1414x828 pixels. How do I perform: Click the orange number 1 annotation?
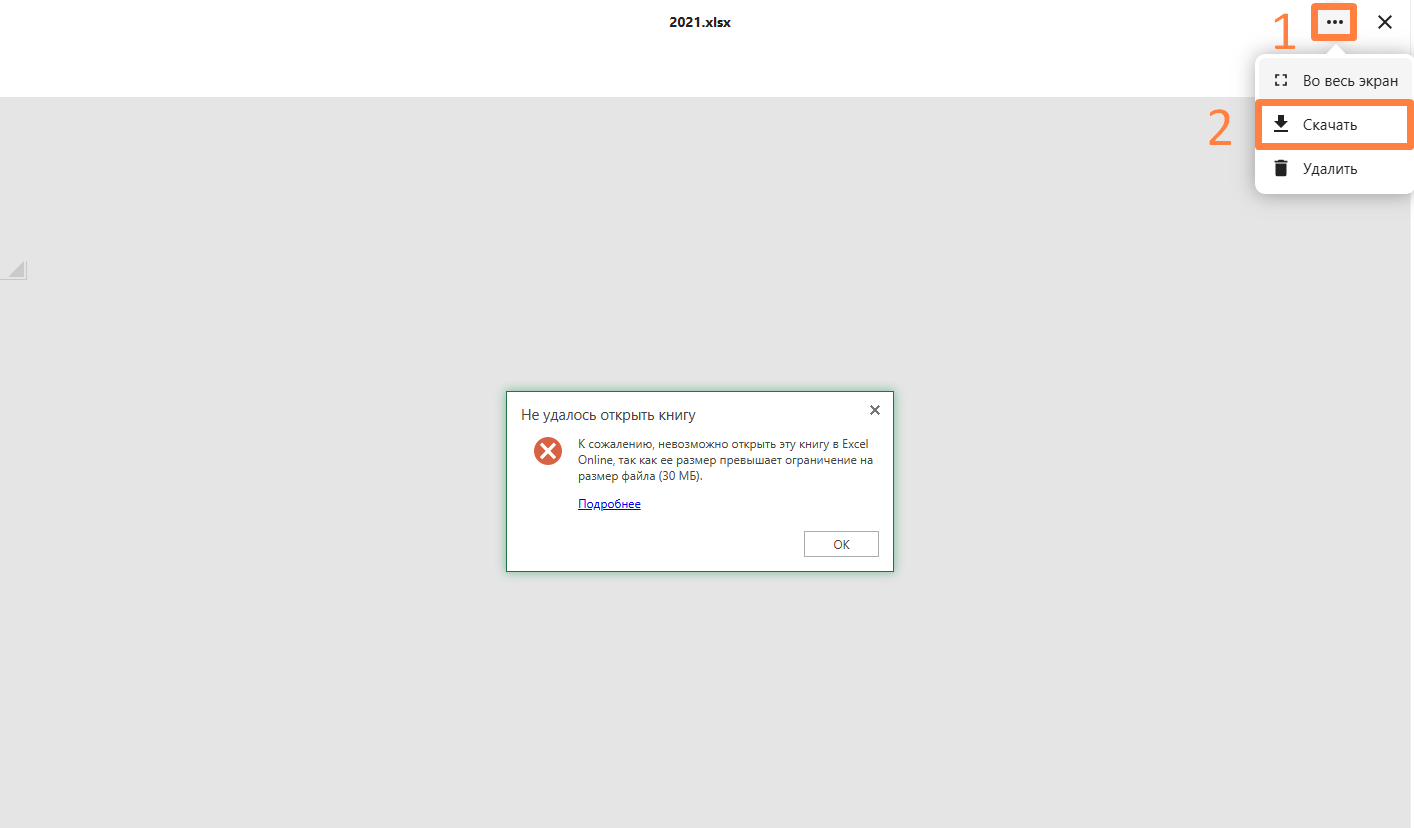coord(1283,33)
